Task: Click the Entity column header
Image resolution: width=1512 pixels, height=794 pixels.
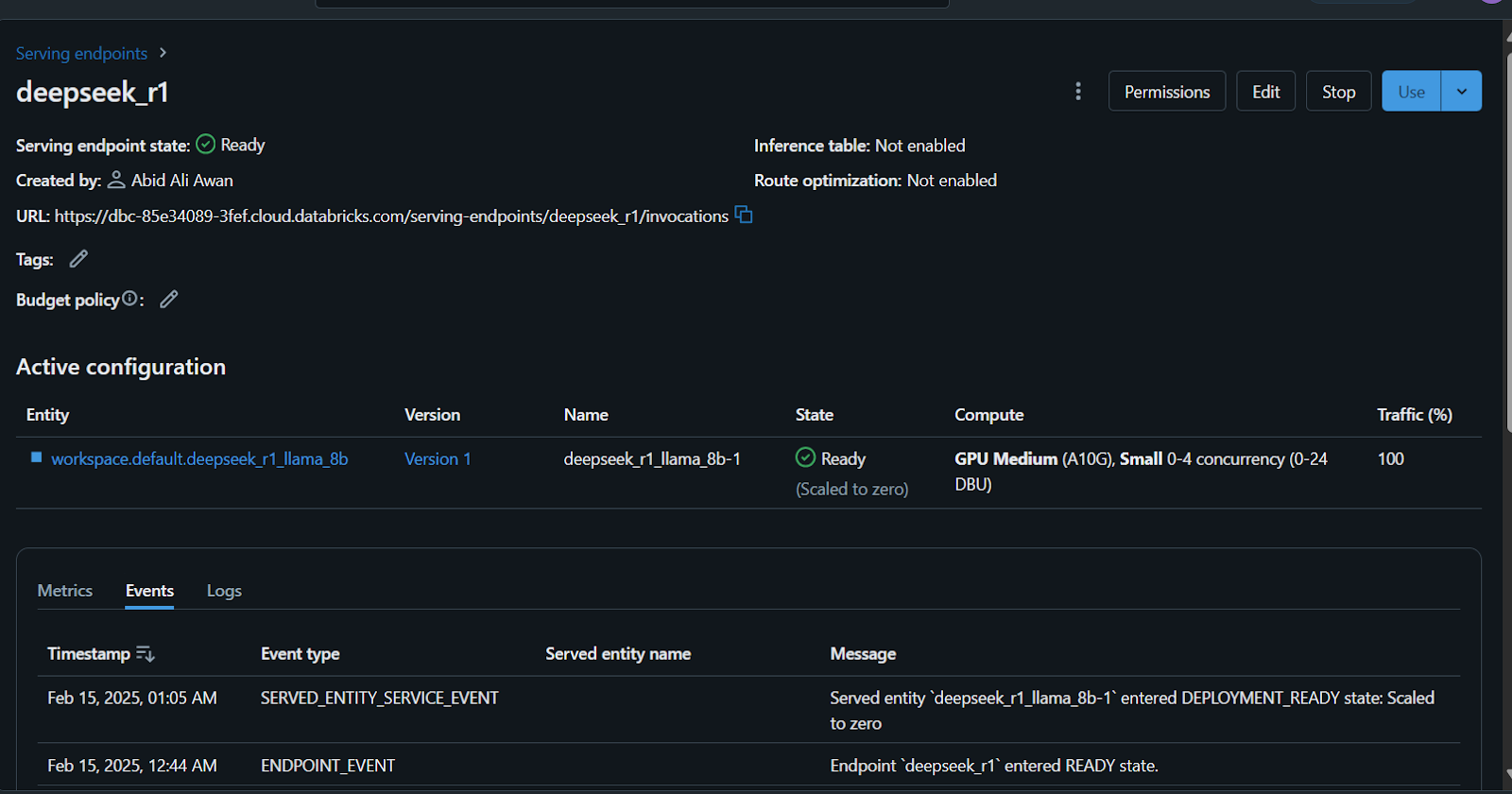Action: coord(47,415)
